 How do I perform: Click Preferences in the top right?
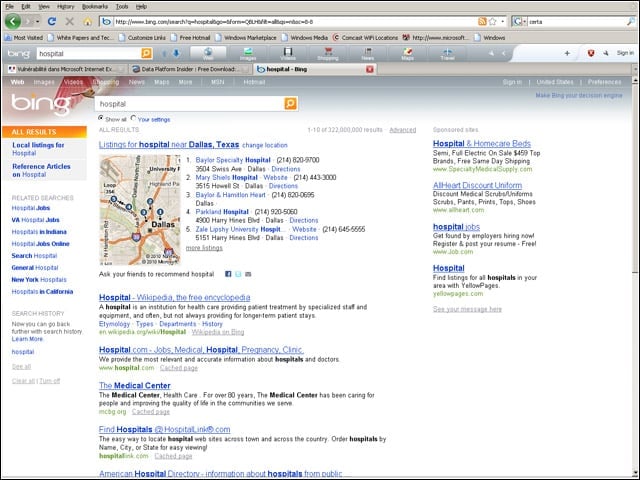pyautogui.click(x=604, y=82)
